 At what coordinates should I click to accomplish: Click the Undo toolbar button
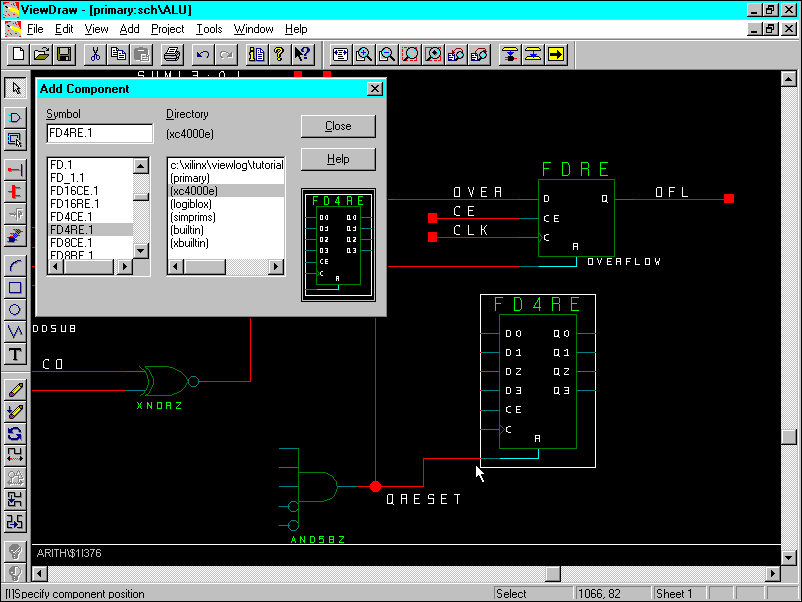203,54
